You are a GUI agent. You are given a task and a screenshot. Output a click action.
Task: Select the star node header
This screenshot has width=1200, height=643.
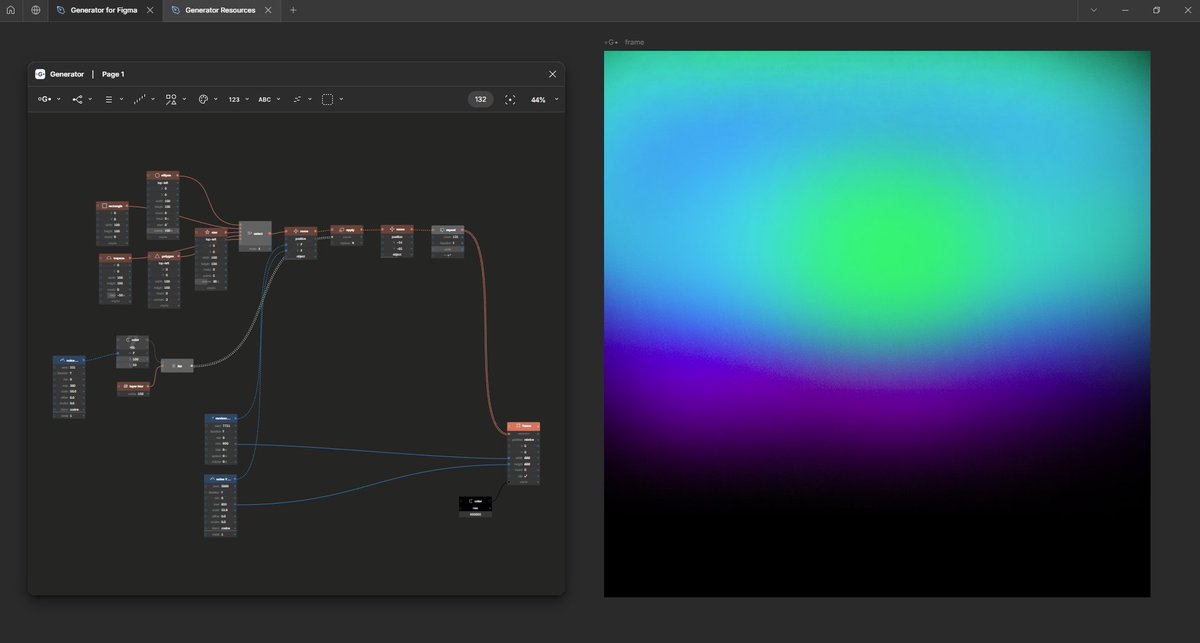(x=211, y=232)
